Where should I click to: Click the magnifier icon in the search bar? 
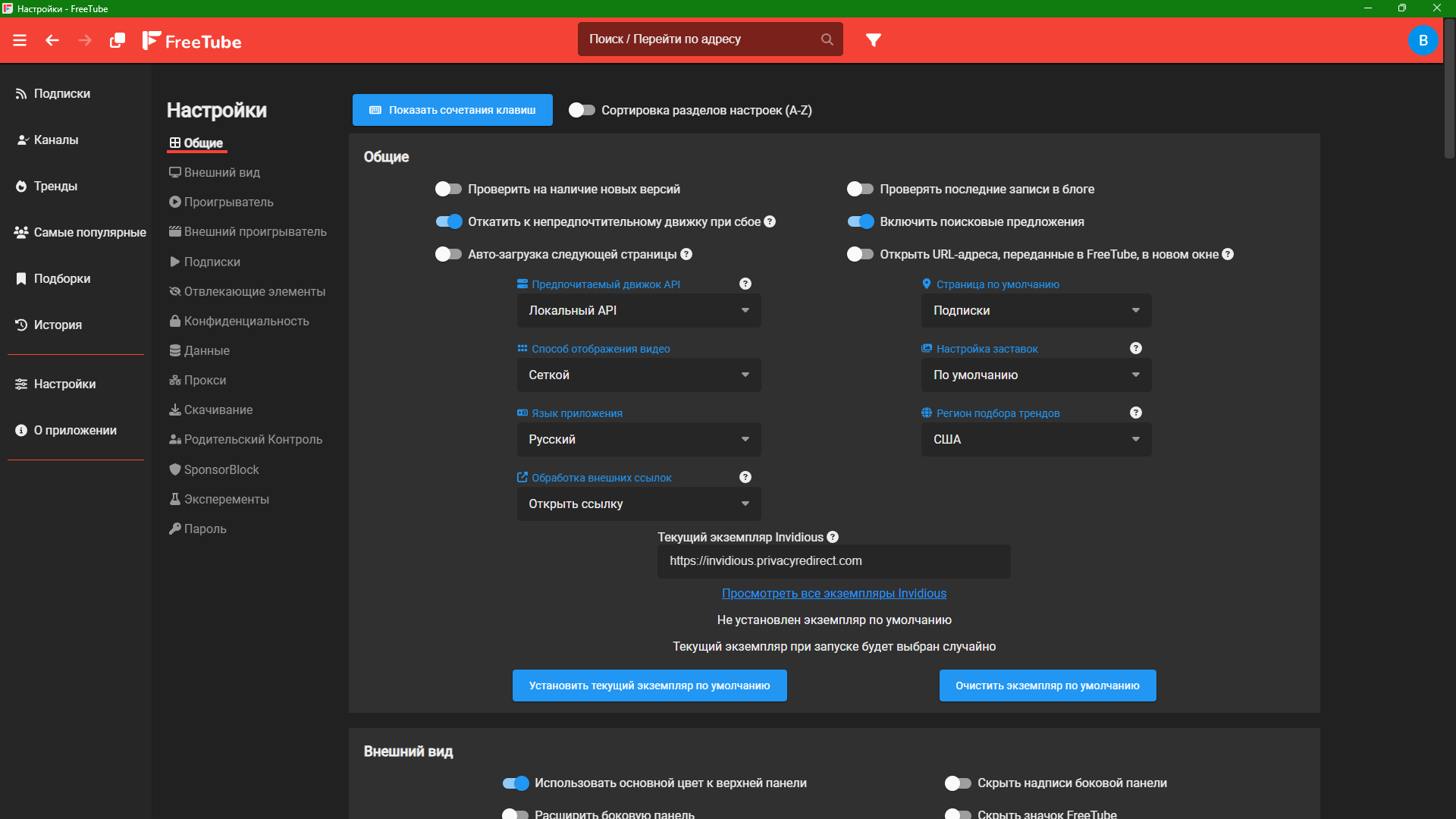click(x=827, y=39)
